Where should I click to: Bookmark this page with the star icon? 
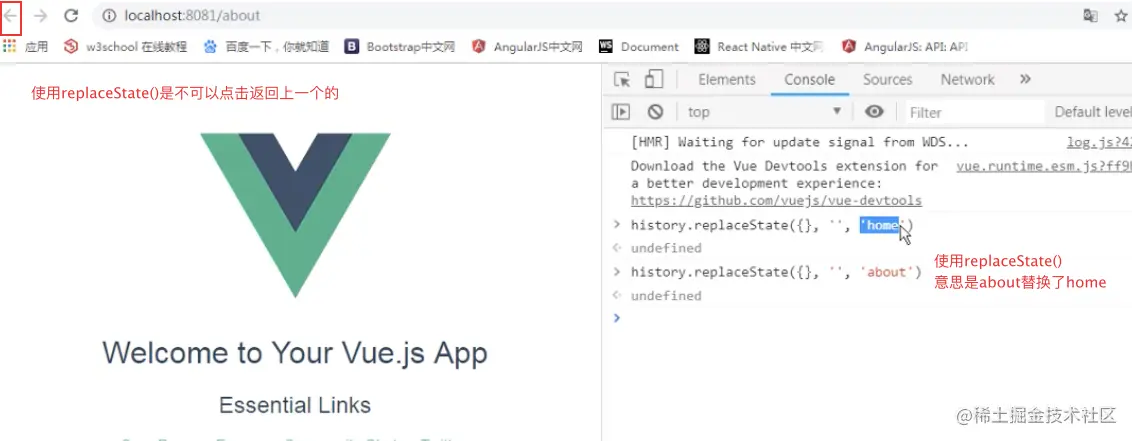pos(1120,16)
